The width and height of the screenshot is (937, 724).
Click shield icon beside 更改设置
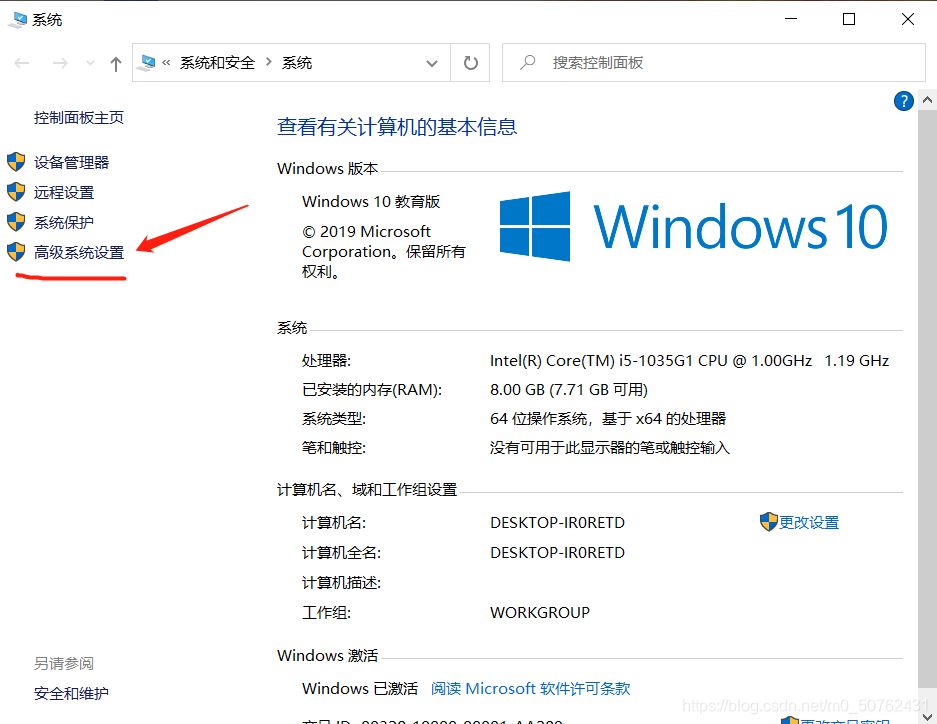(768, 521)
